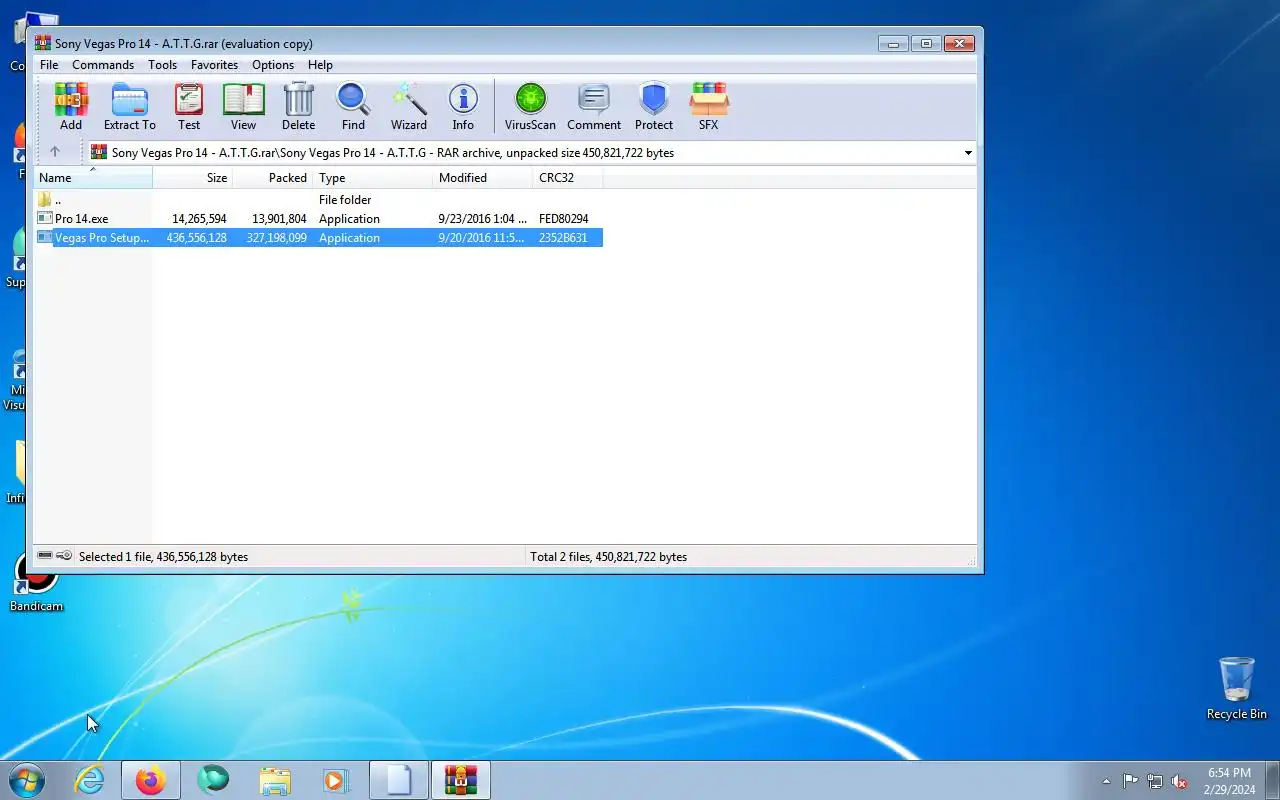Click CRC32 value FED80294
This screenshot has width=1280, height=800.
[x=563, y=219]
